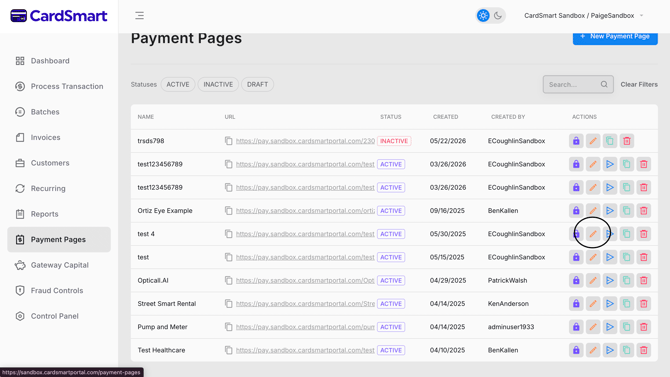Open the CardSmart Sandbox / PaigeSandbox account dropdown
Screen dimensions: 670x377
coord(584,16)
